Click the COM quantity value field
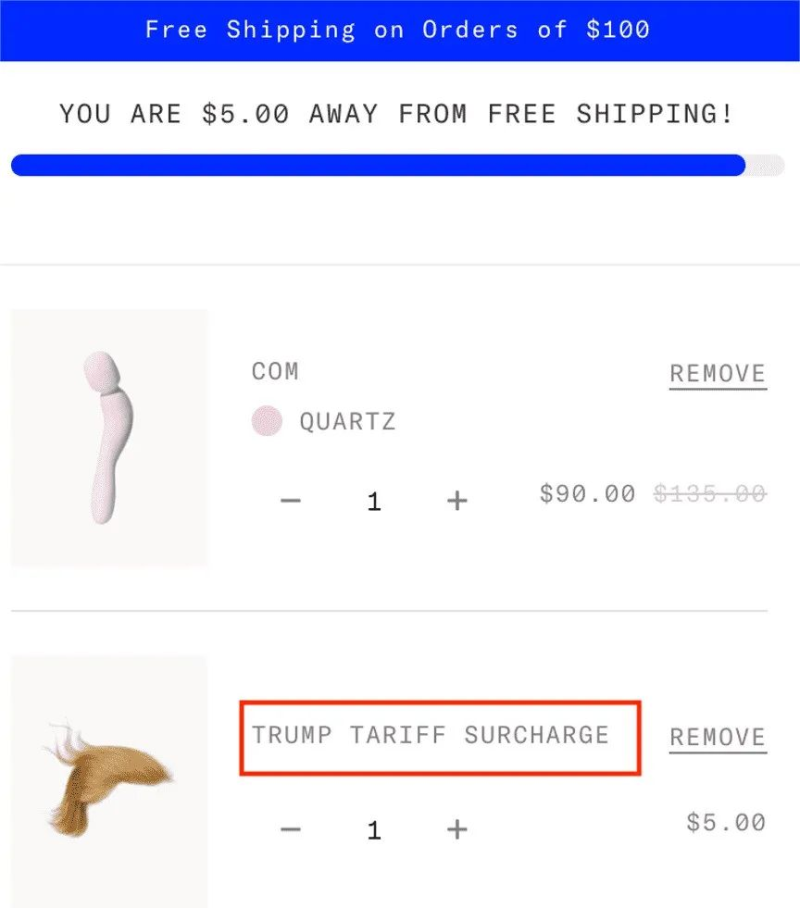The image size is (800, 908). (374, 501)
